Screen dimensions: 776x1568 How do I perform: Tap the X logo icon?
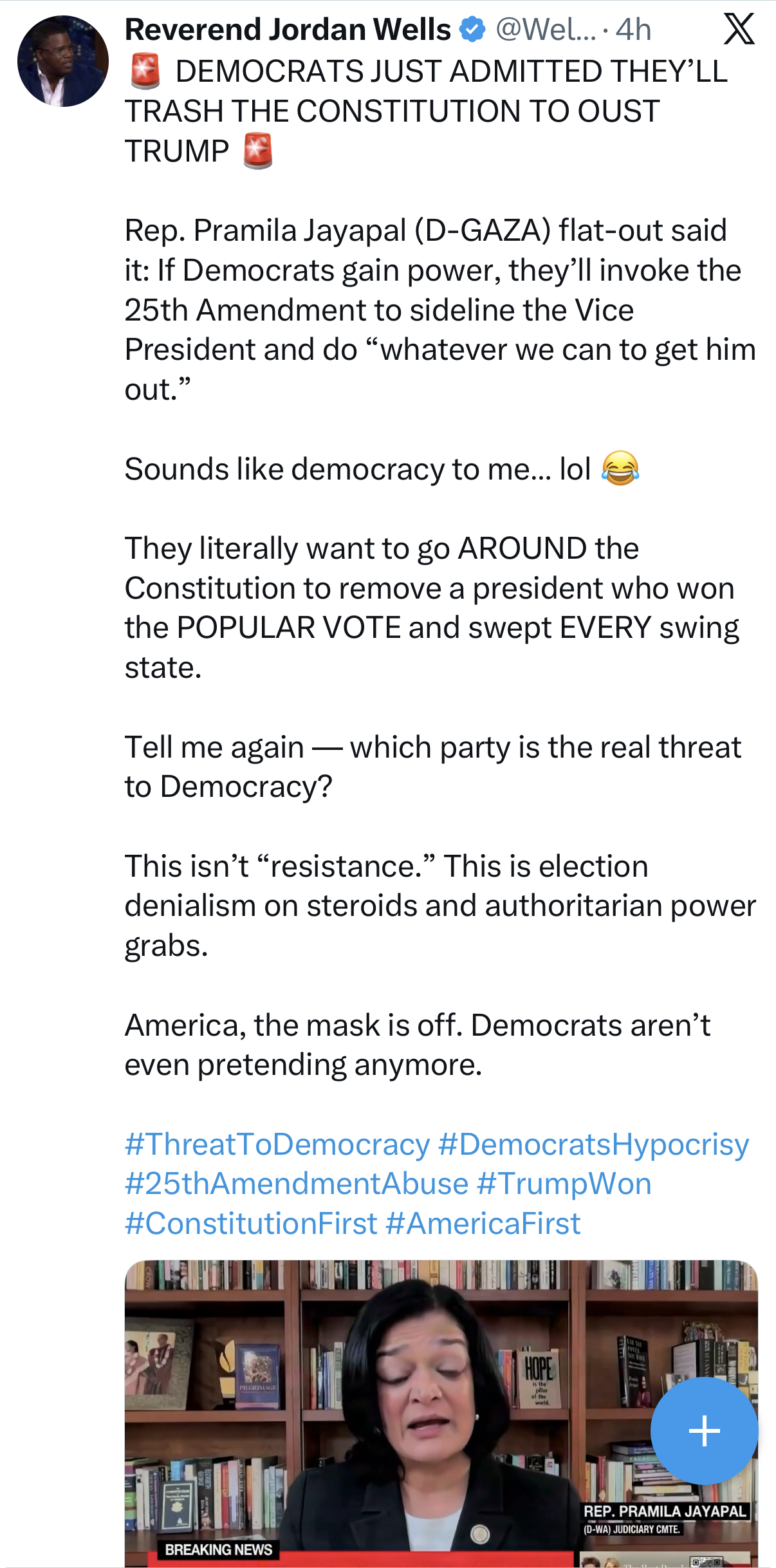739,30
